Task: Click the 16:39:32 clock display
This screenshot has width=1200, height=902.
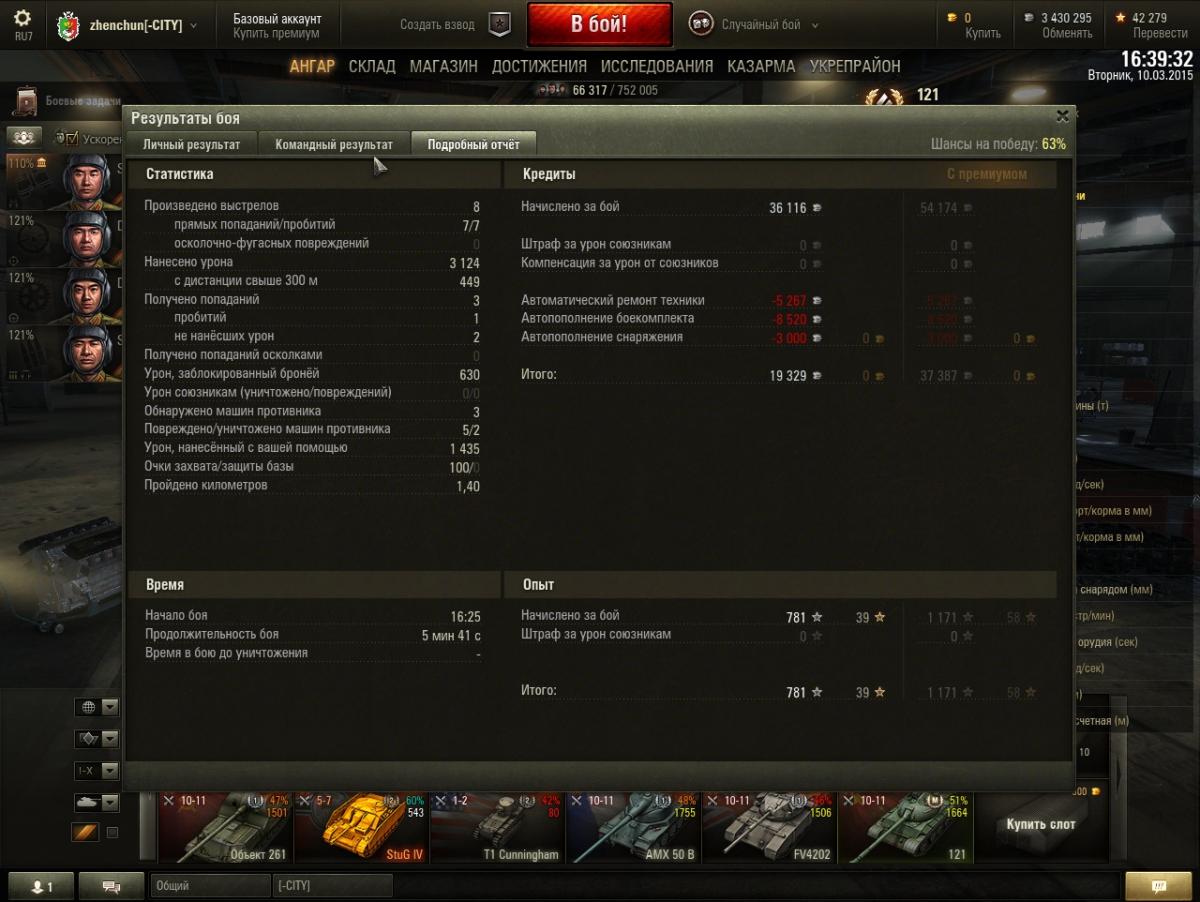Action: click(1156, 59)
